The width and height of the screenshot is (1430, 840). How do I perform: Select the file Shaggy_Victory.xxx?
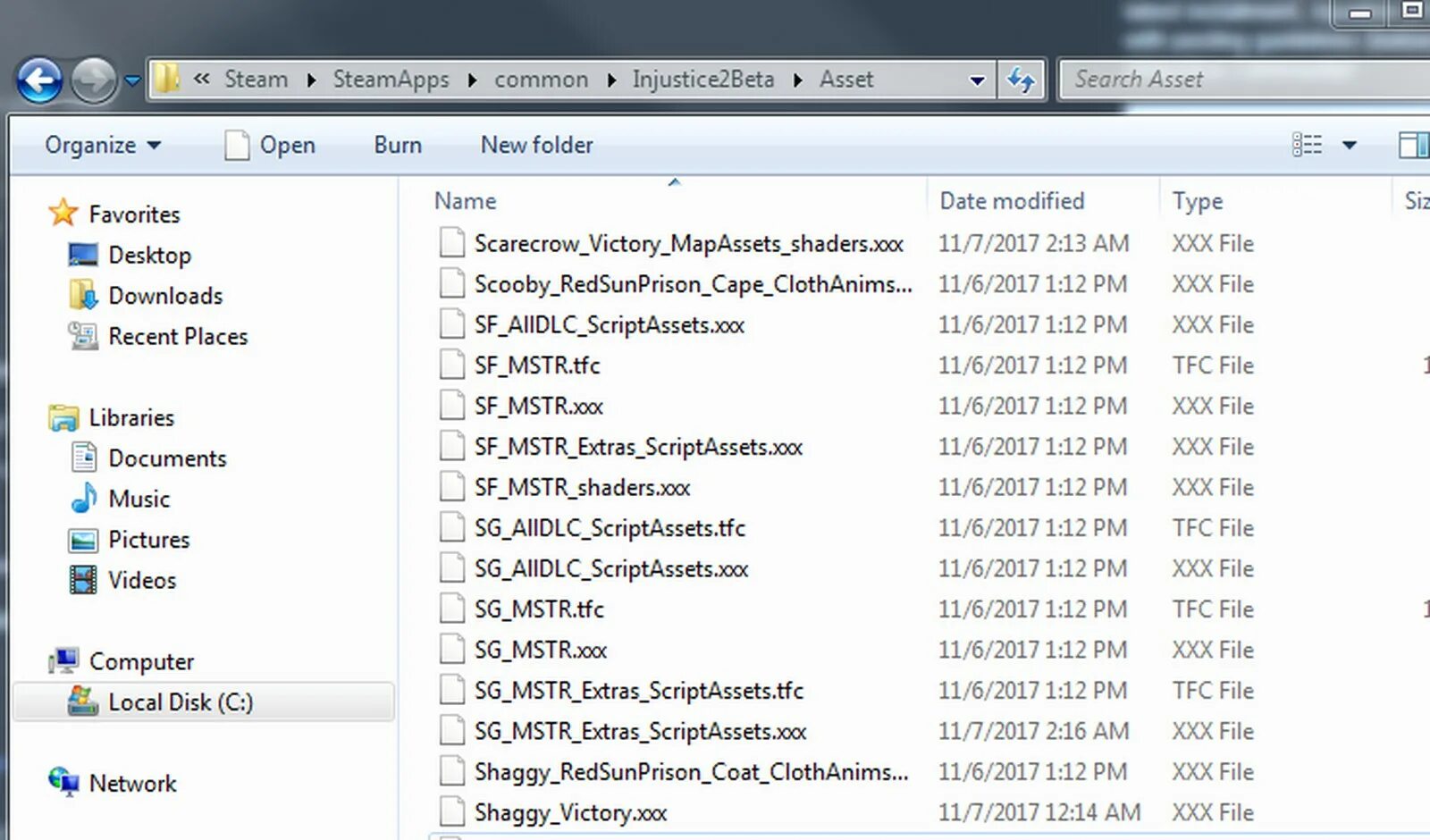point(570,813)
